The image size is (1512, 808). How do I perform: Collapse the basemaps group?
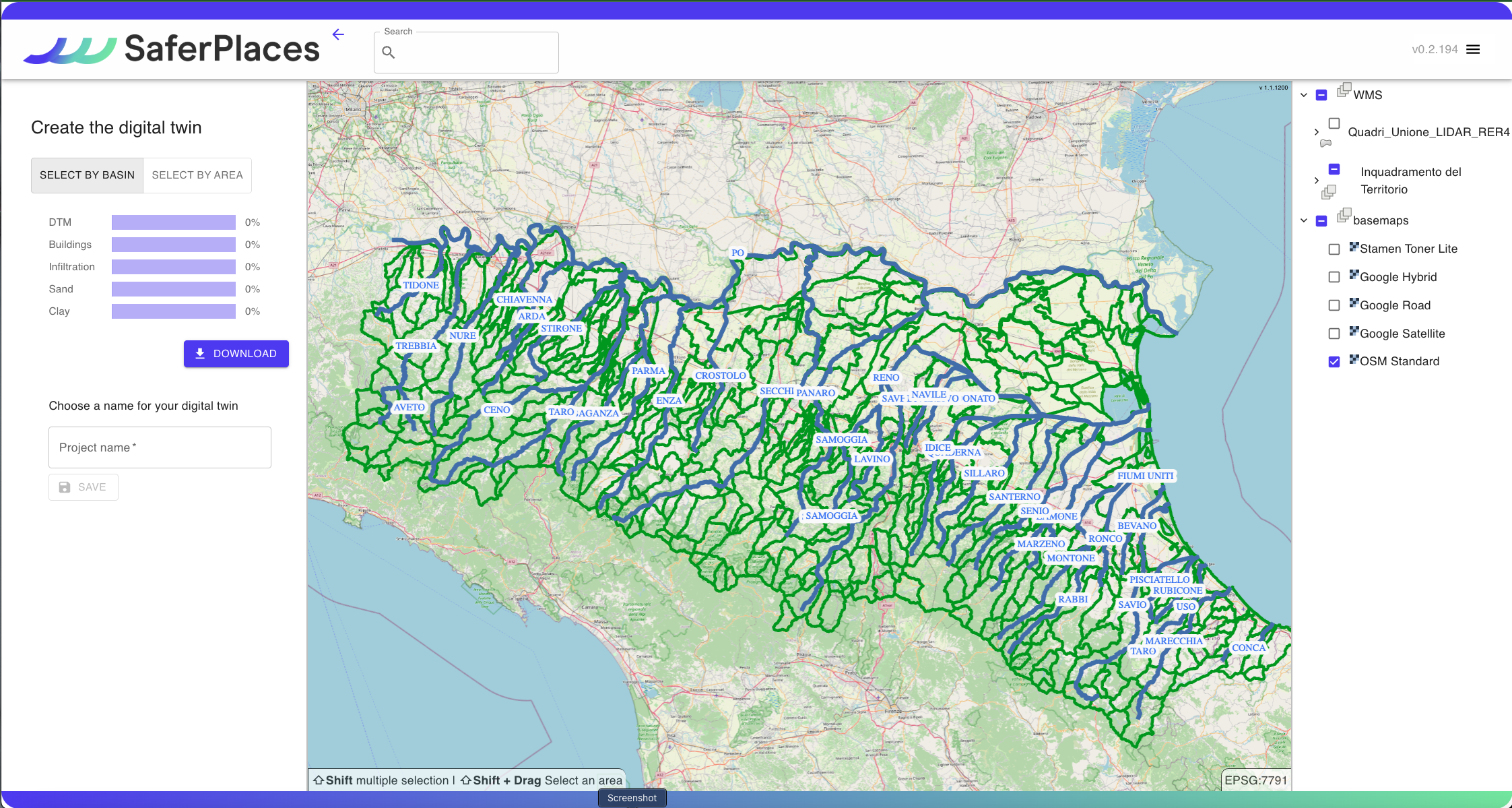point(1304,220)
